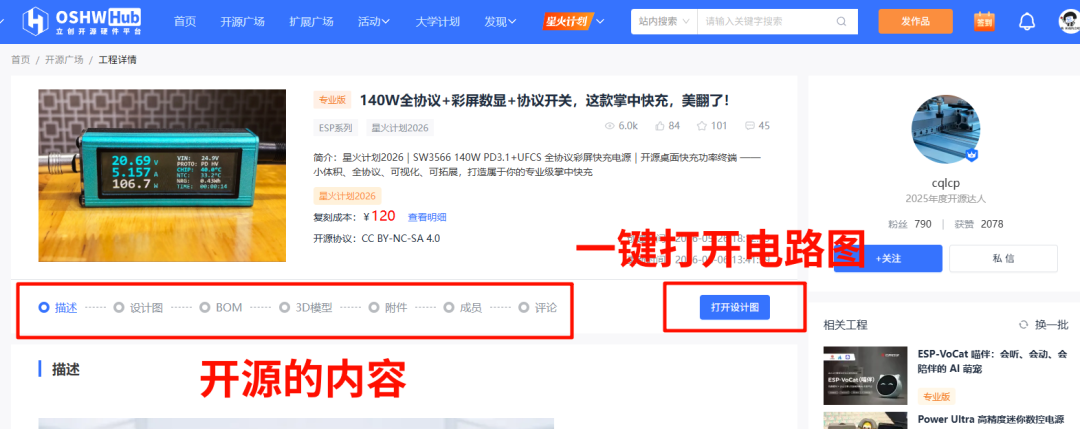Click the 2025年度开源达人 label

pos(946,199)
